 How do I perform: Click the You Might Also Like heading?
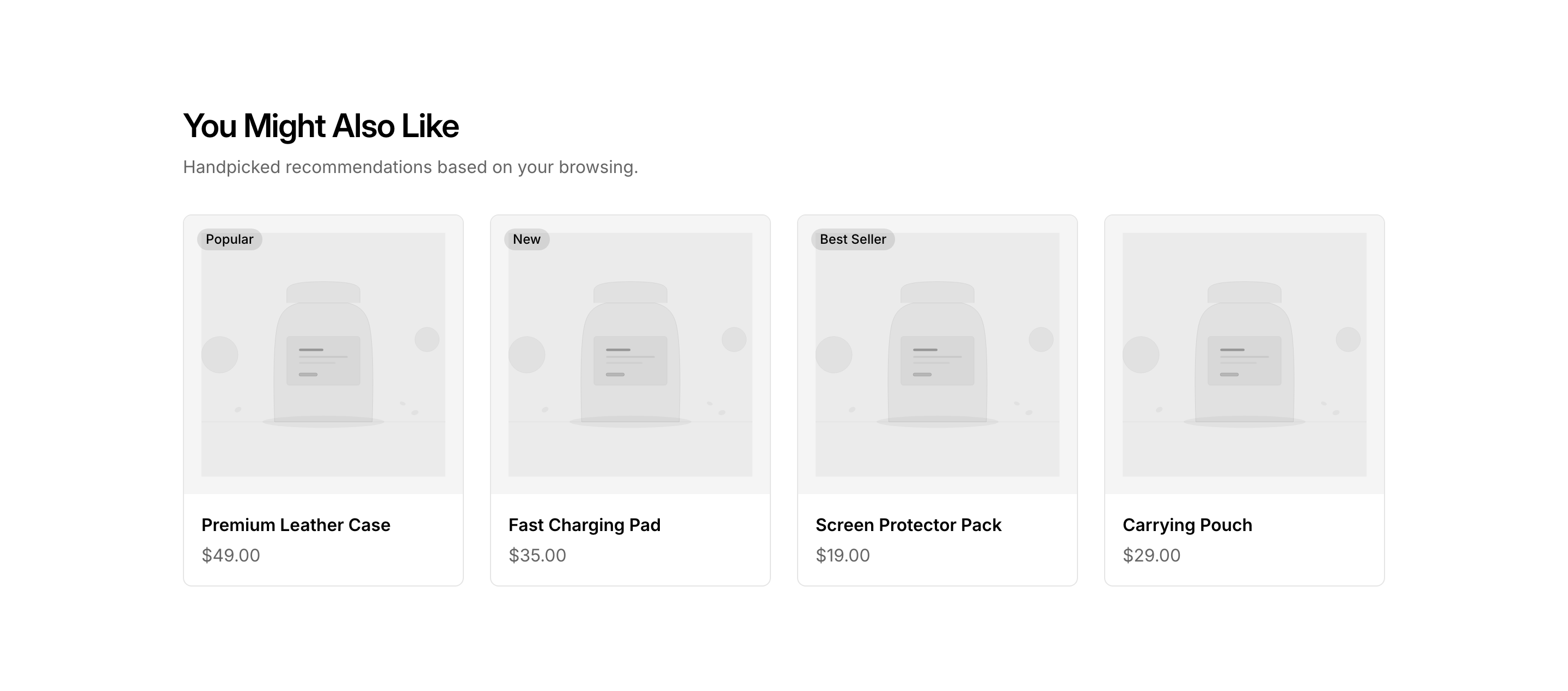tap(321, 126)
